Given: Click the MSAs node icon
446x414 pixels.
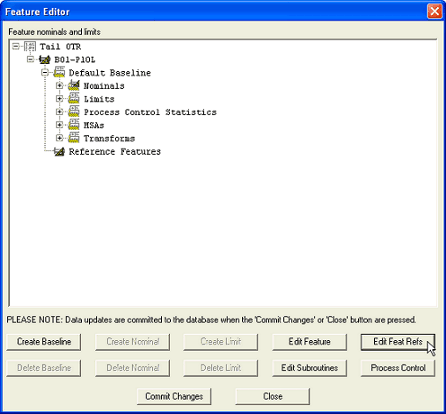Looking at the screenshot, I should [x=74, y=125].
